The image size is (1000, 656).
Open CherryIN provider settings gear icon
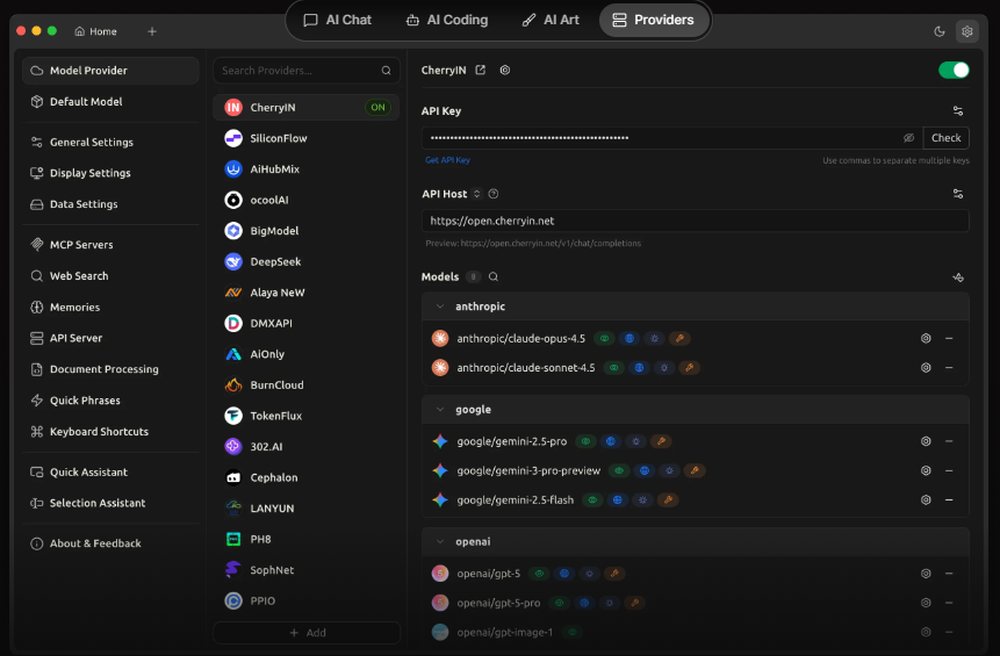[x=504, y=70]
